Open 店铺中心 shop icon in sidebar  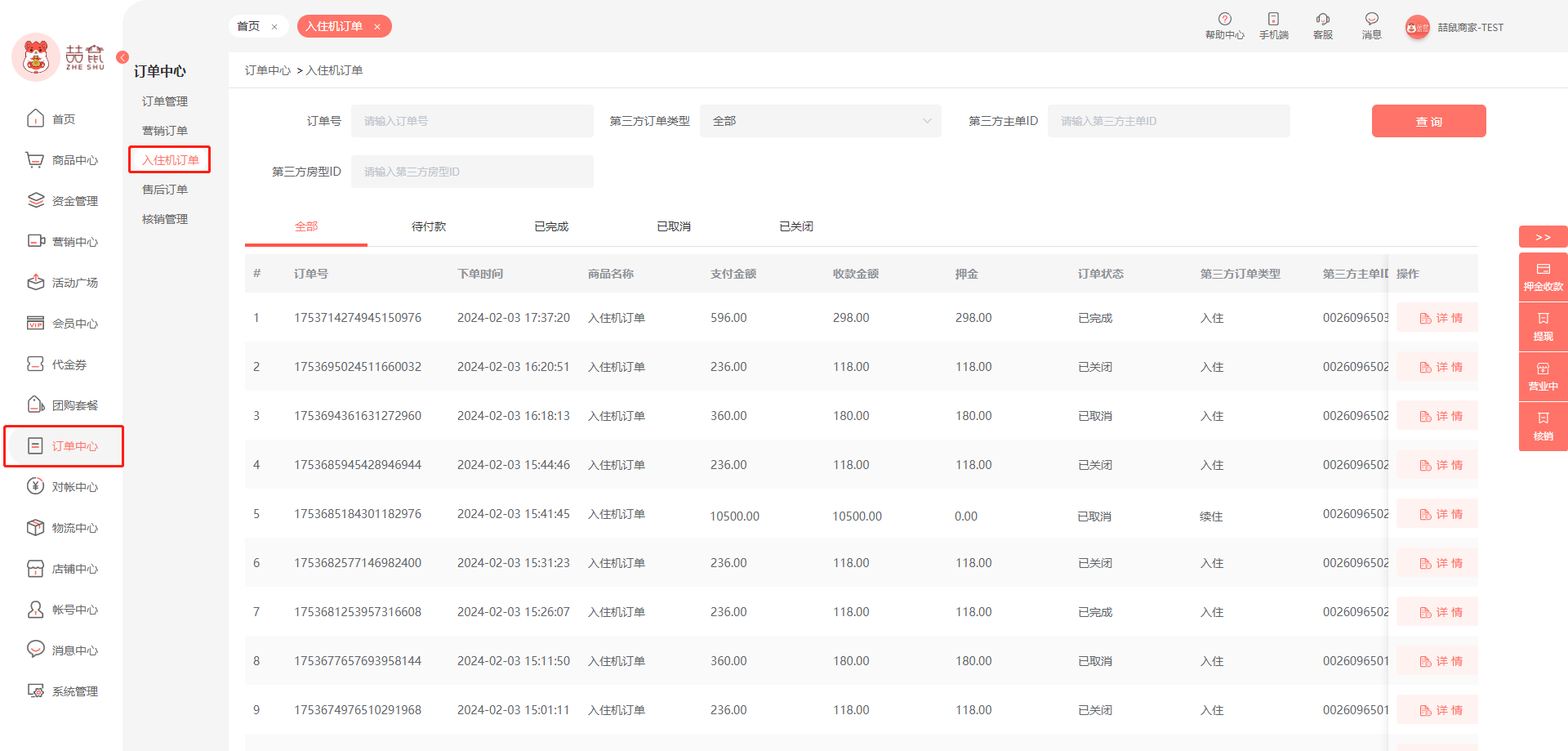tap(35, 568)
